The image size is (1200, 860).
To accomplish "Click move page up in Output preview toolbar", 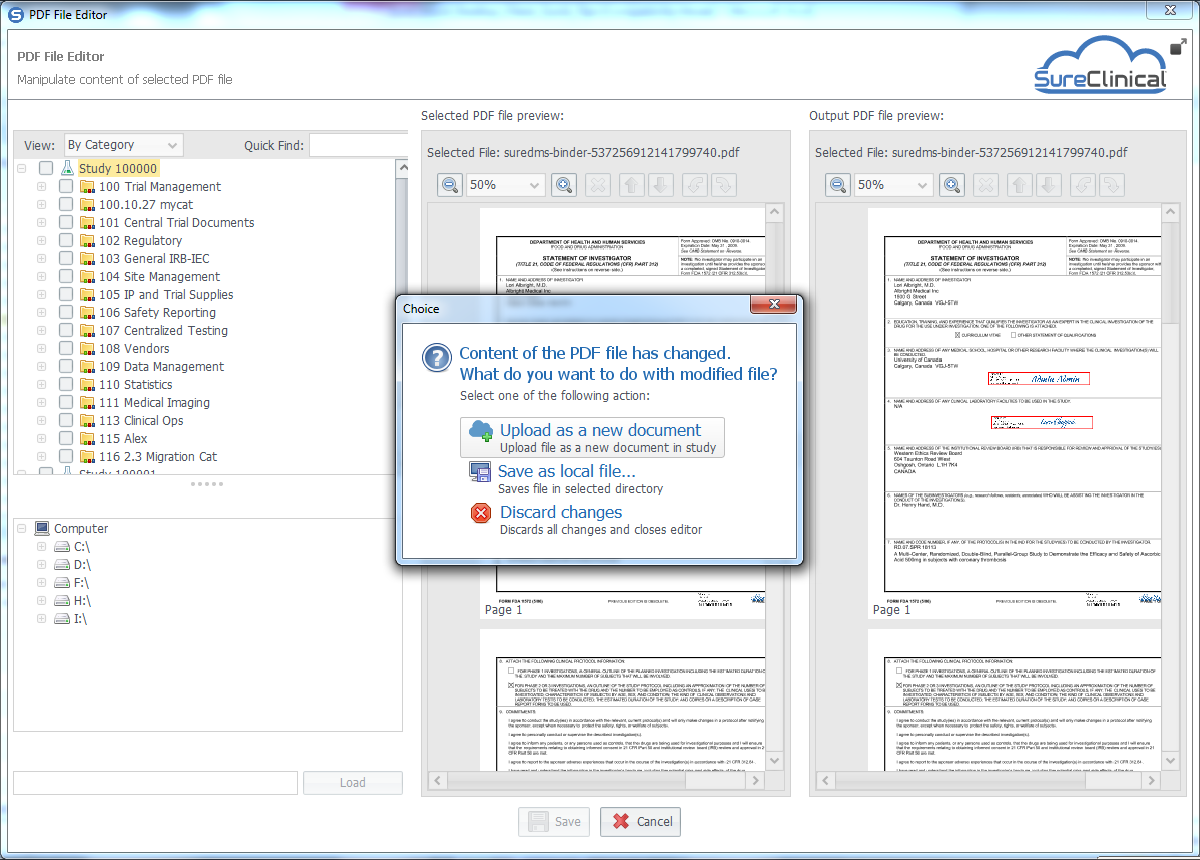I will pyautogui.click(x=1019, y=185).
